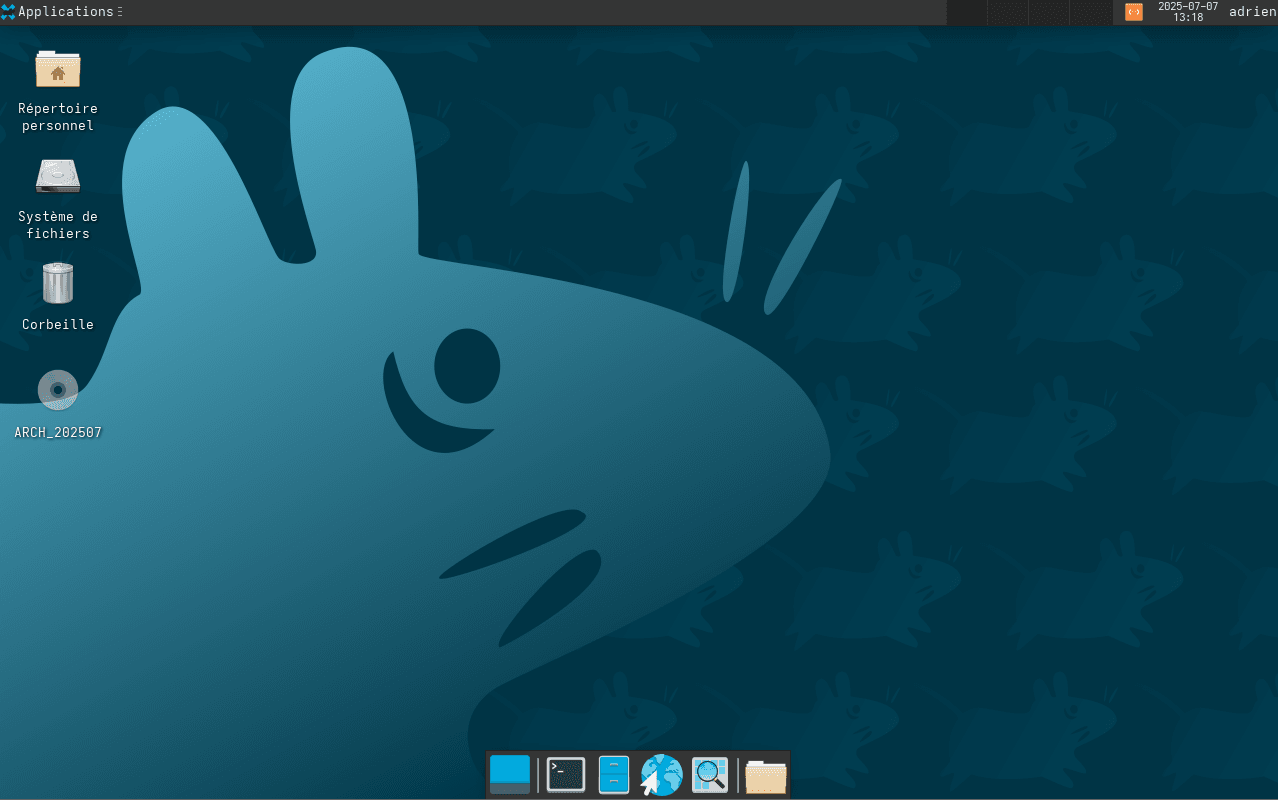Open the Application Finder magnifier icon
This screenshot has width=1278, height=800.
710,775
